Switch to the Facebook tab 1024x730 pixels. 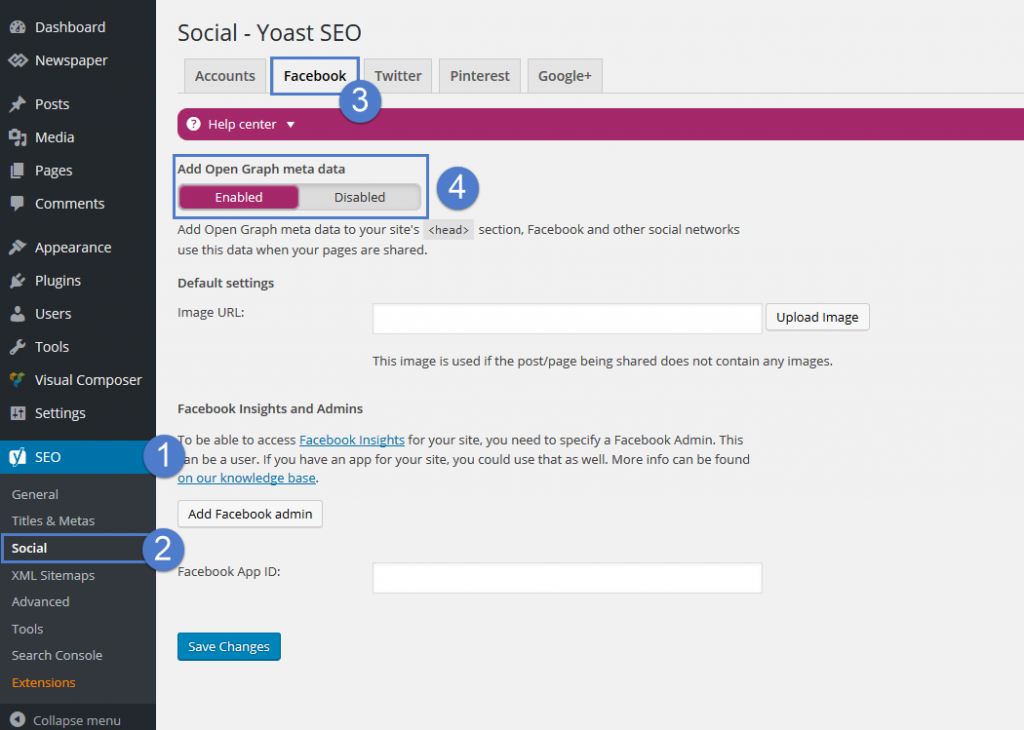[x=315, y=76]
